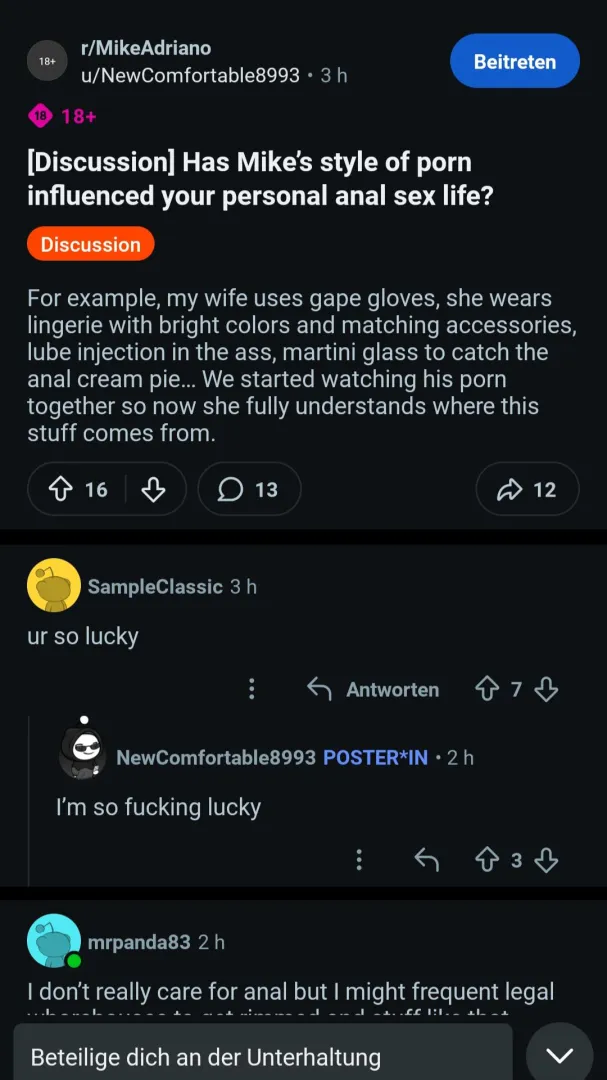
Task: Upvote the main discussion post
Action: point(61,489)
